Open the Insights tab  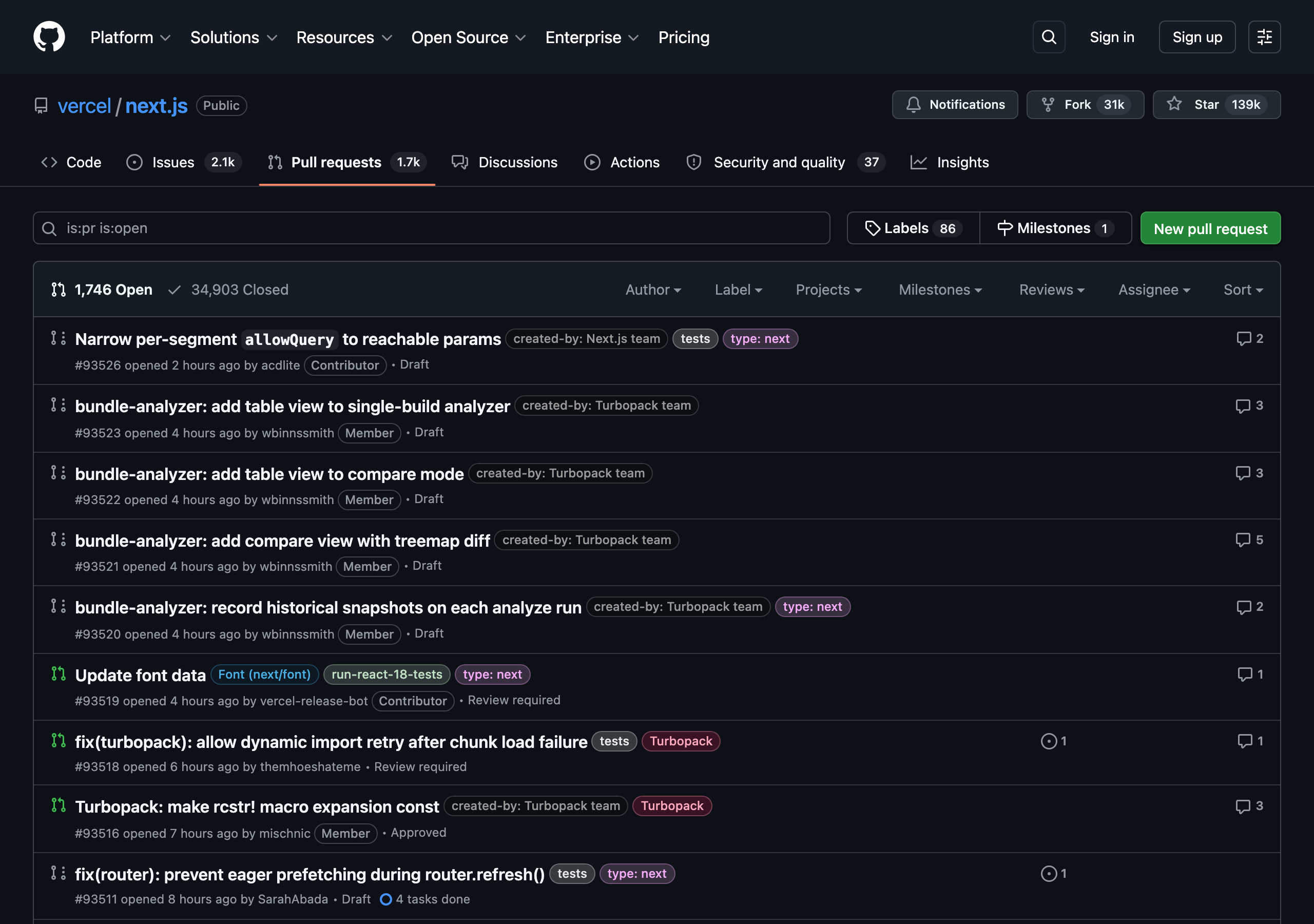[x=950, y=163]
